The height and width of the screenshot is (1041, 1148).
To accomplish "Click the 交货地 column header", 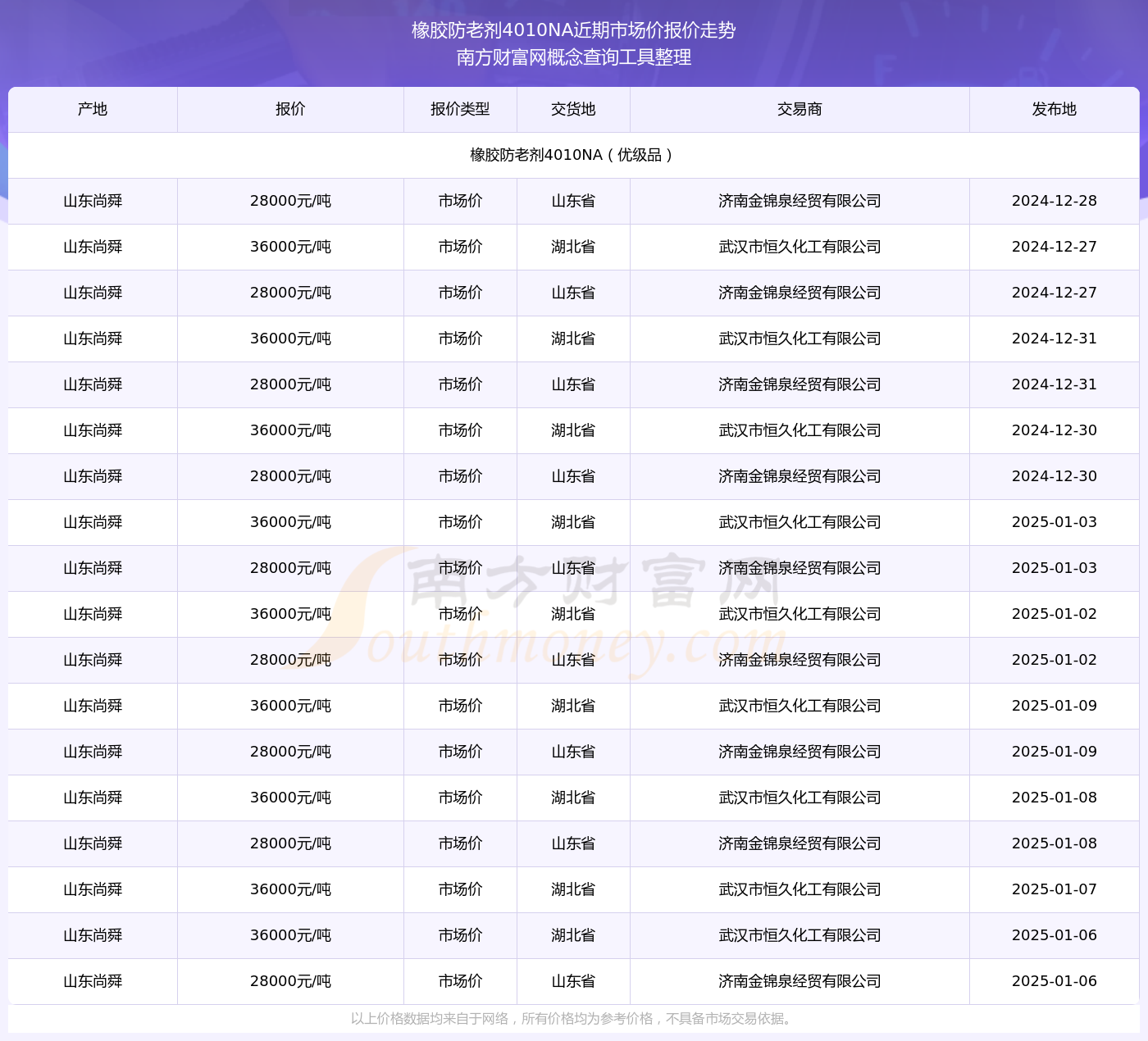I will (x=573, y=109).
